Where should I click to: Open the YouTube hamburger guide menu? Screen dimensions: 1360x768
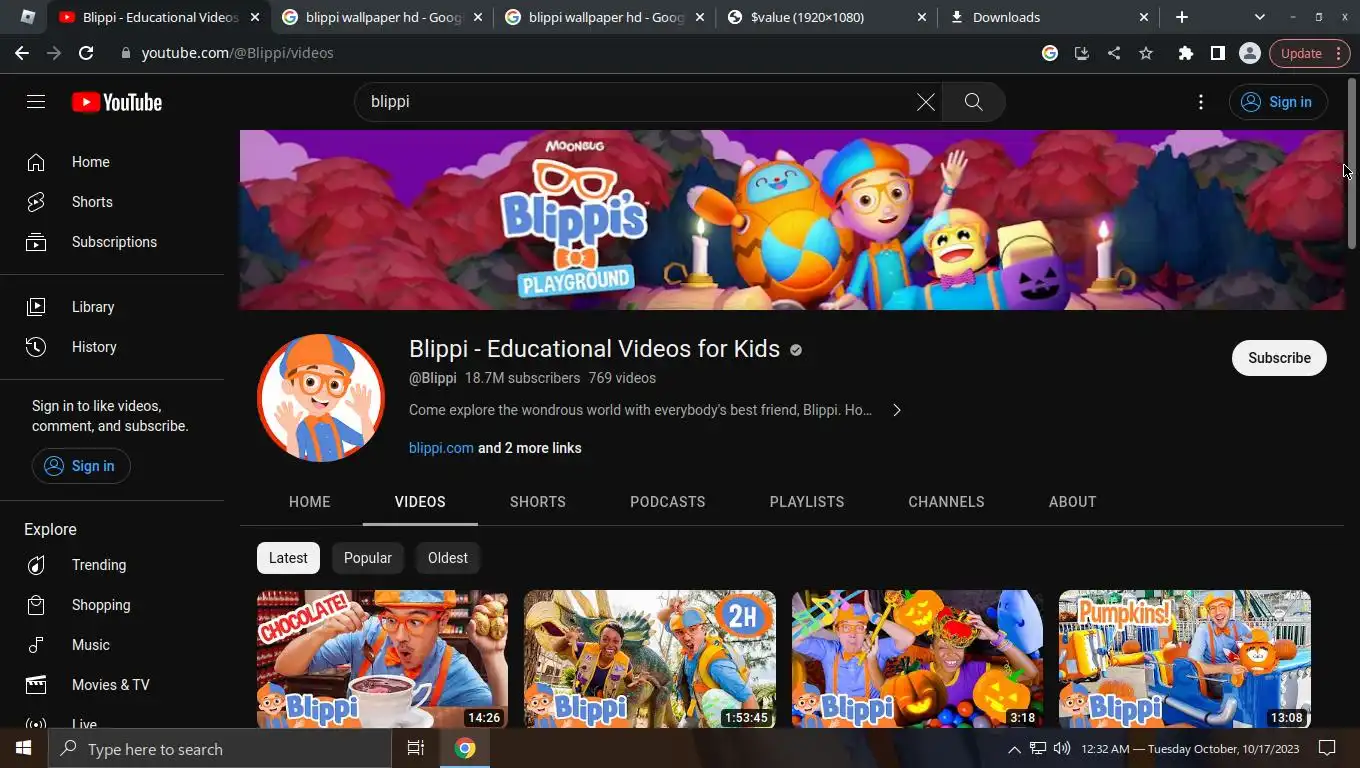click(36, 102)
